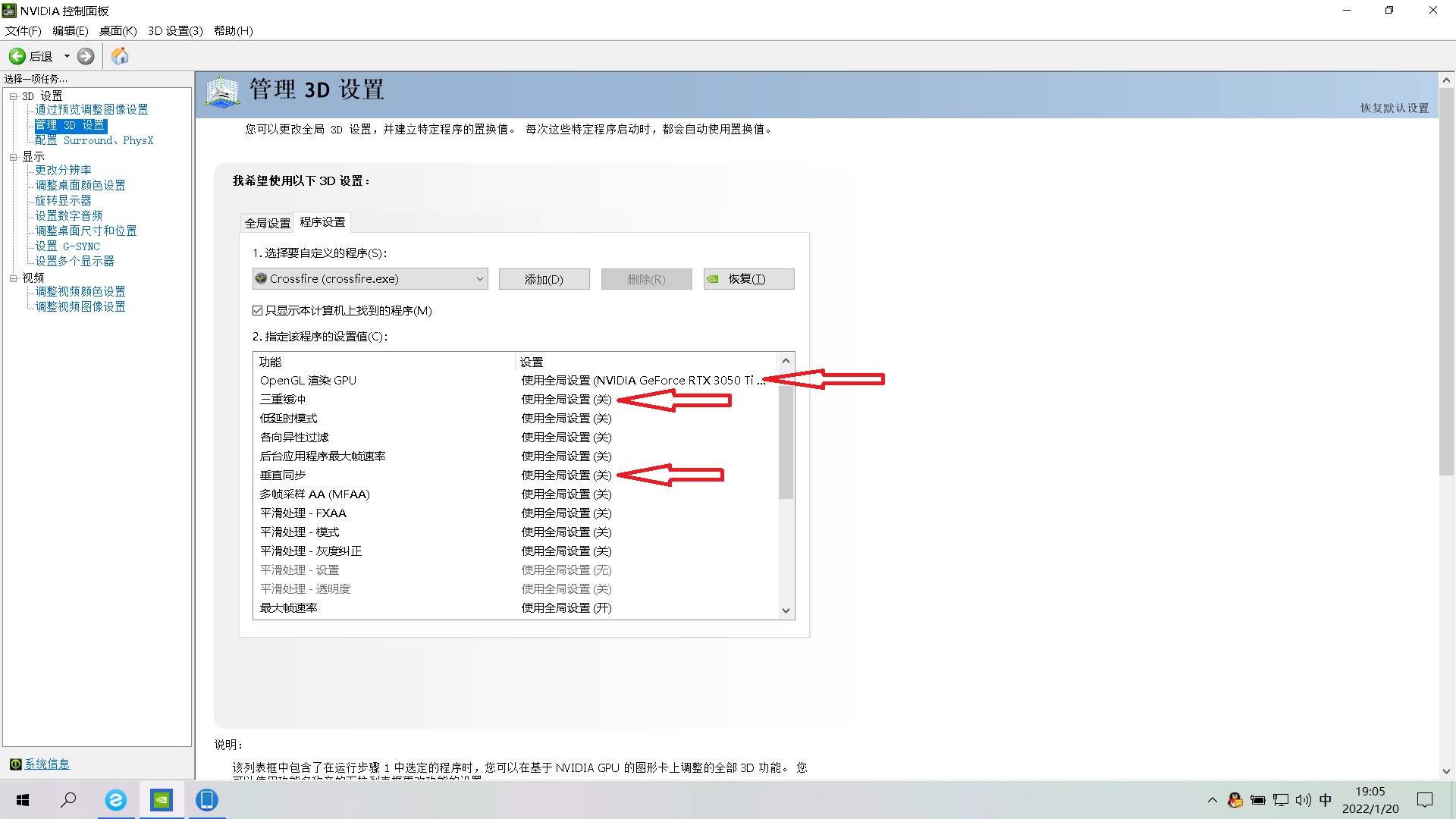Click the Windows Start button

[23, 800]
